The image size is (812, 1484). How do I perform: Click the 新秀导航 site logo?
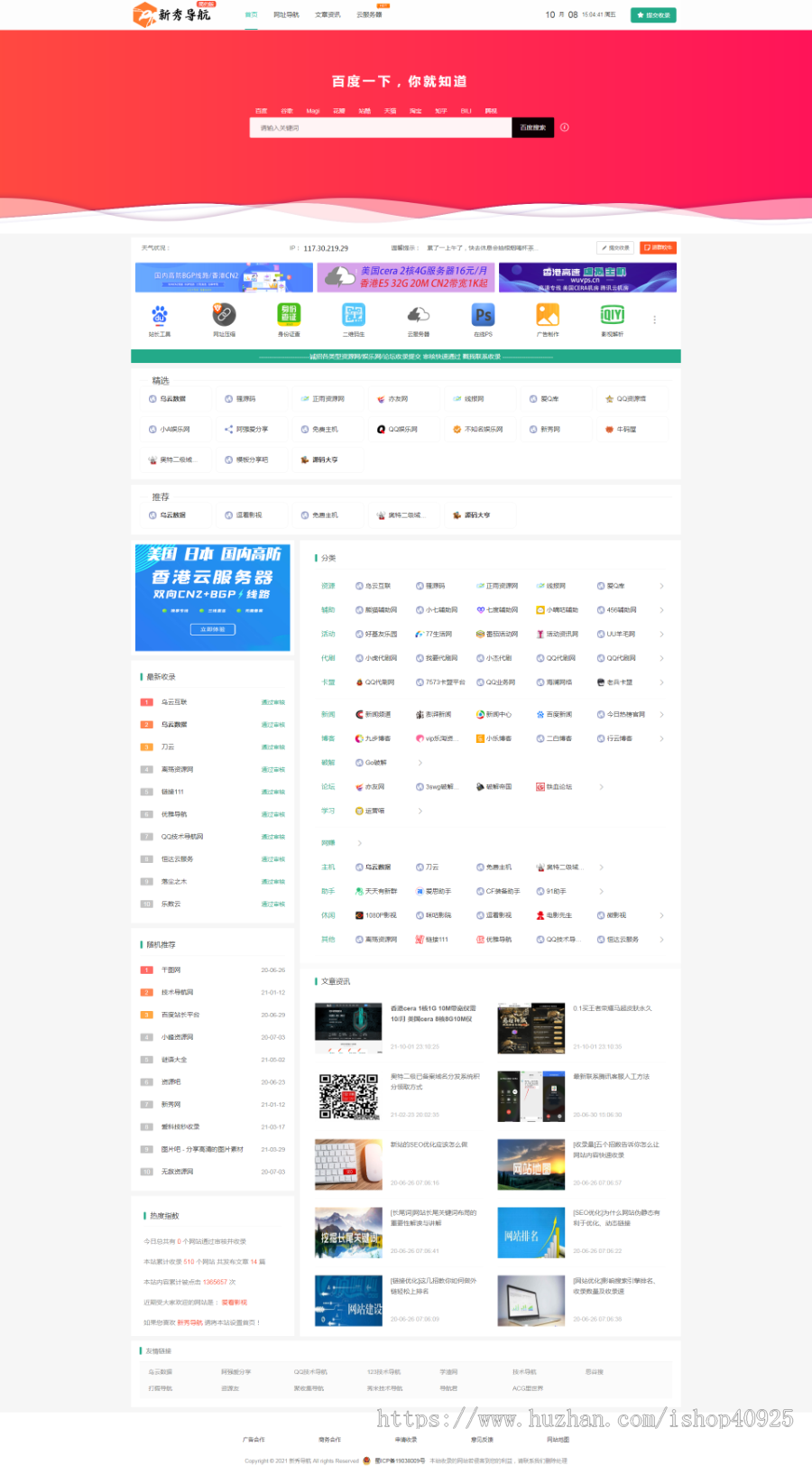pyautogui.click(x=172, y=14)
